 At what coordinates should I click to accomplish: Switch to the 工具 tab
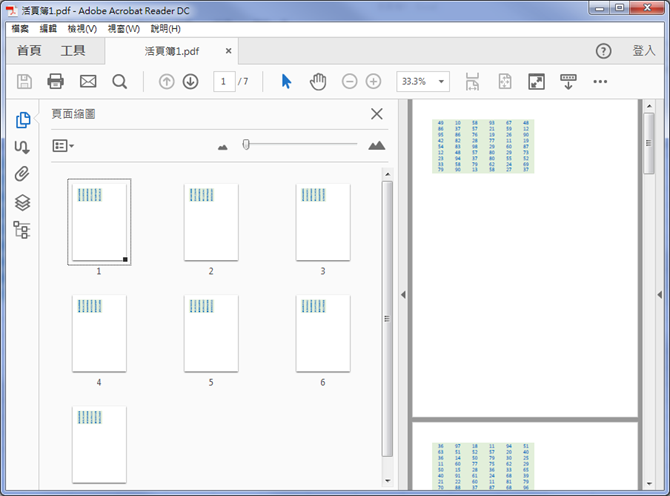coord(73,51)
